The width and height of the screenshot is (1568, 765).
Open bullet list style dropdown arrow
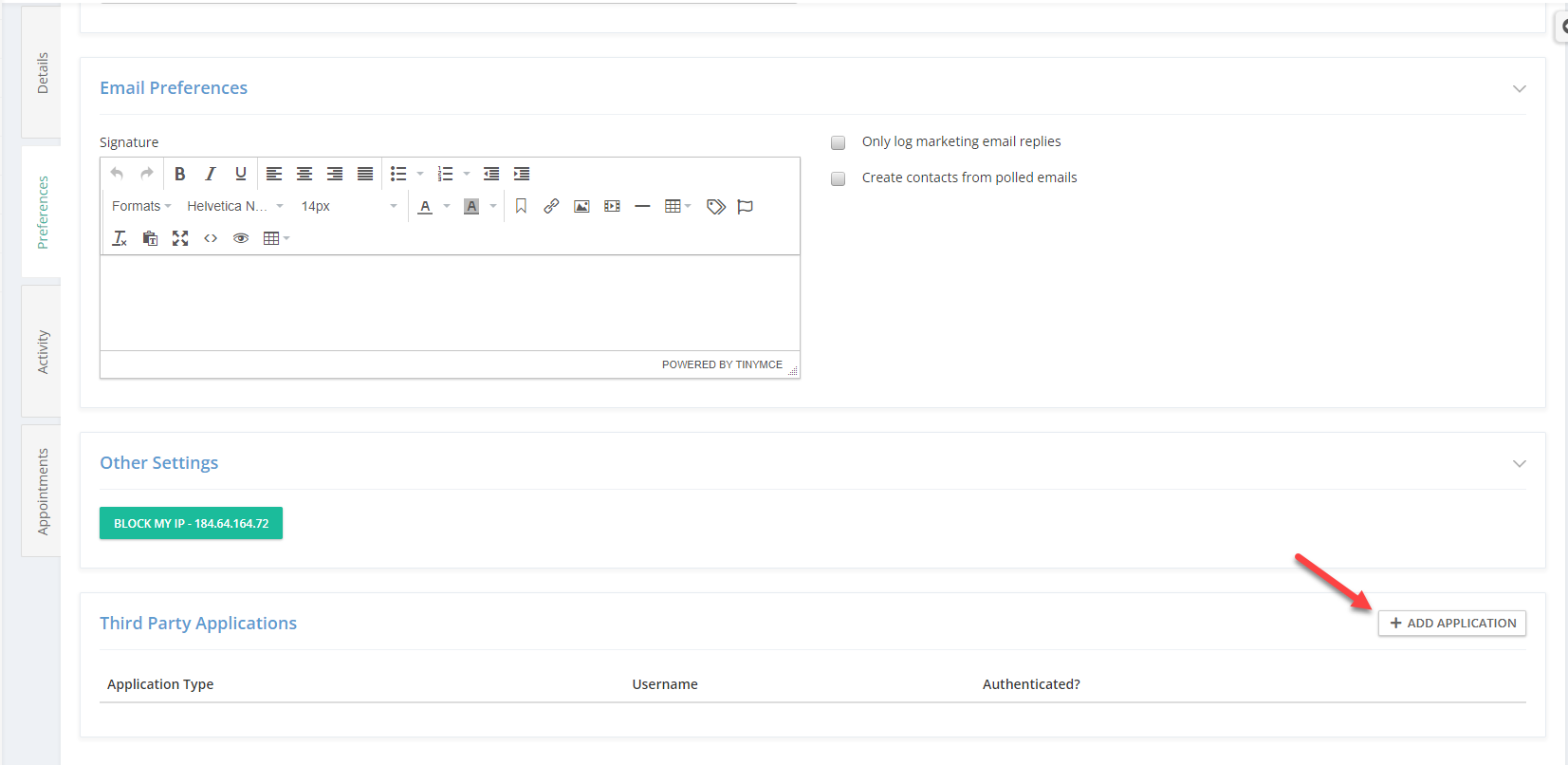click(x=420, y=174)
